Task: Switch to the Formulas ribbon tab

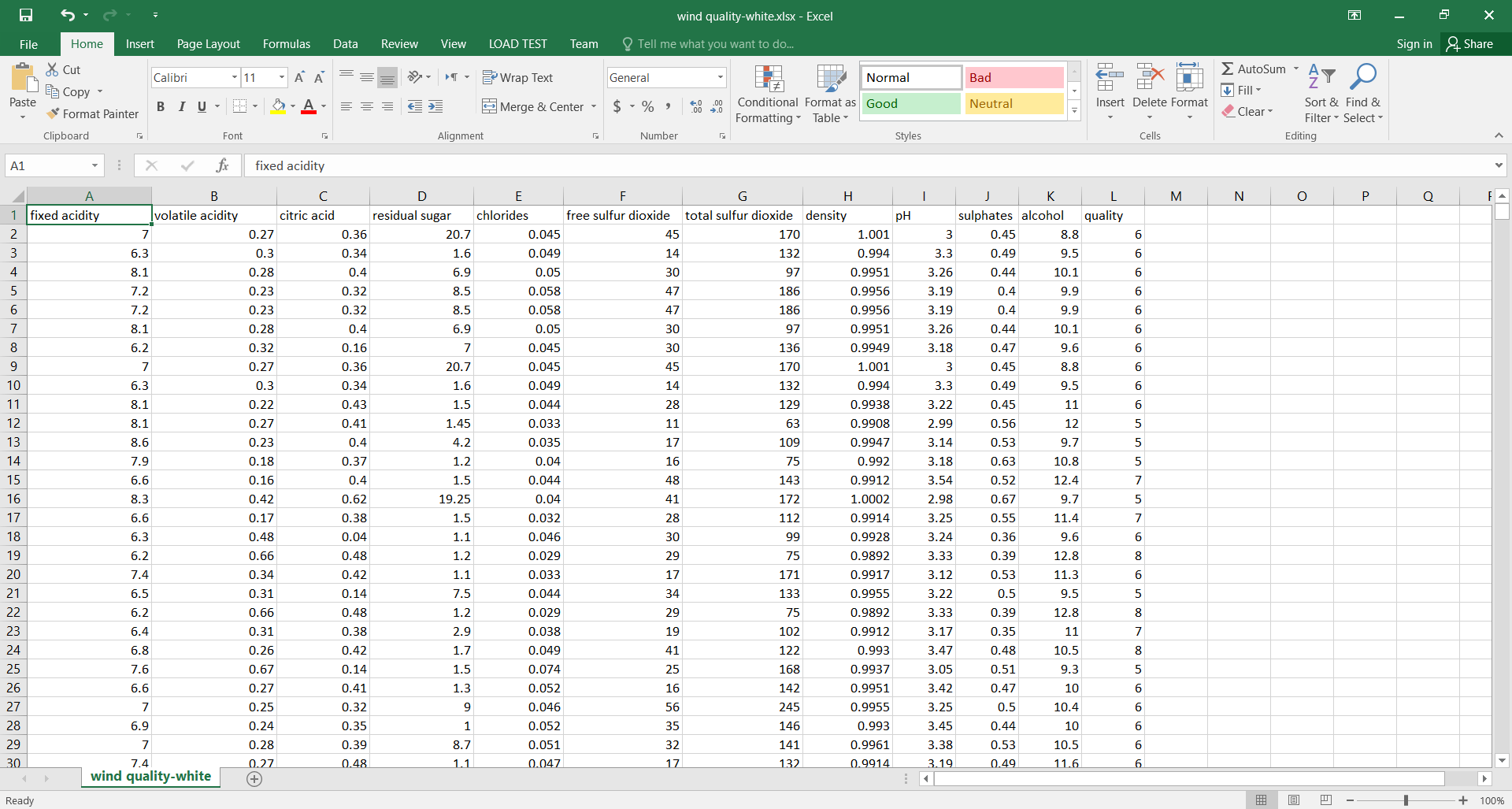Action: (286, 44)
